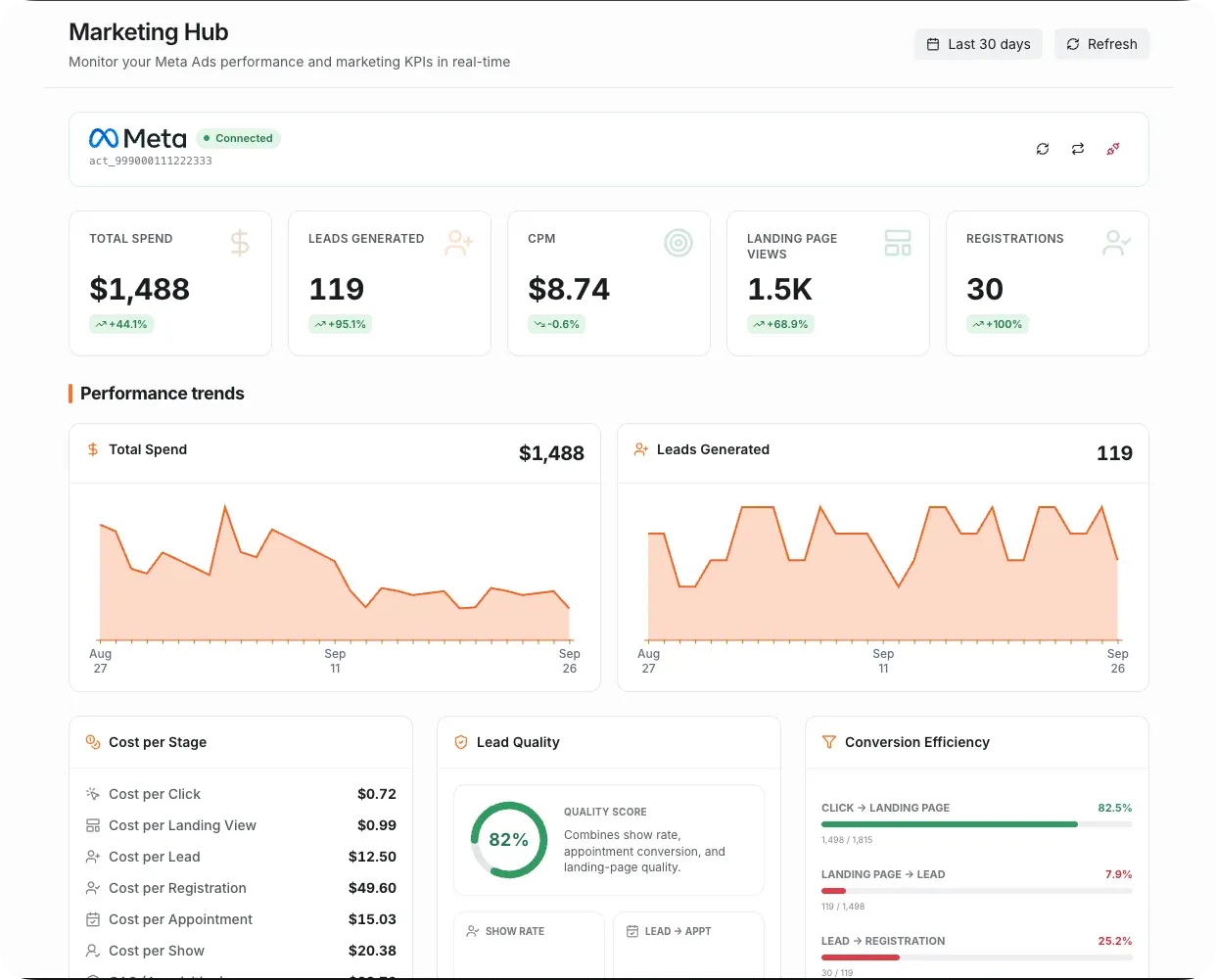Click the +95.1% badge under Leads Generated
The width and height of the screenshot is (1216, 980).
341,324
